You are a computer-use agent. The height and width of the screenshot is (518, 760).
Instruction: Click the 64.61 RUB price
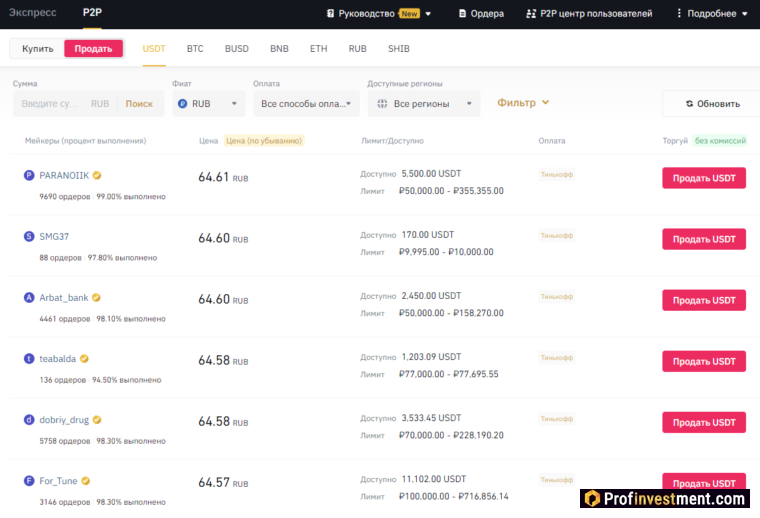click(223, 177)
